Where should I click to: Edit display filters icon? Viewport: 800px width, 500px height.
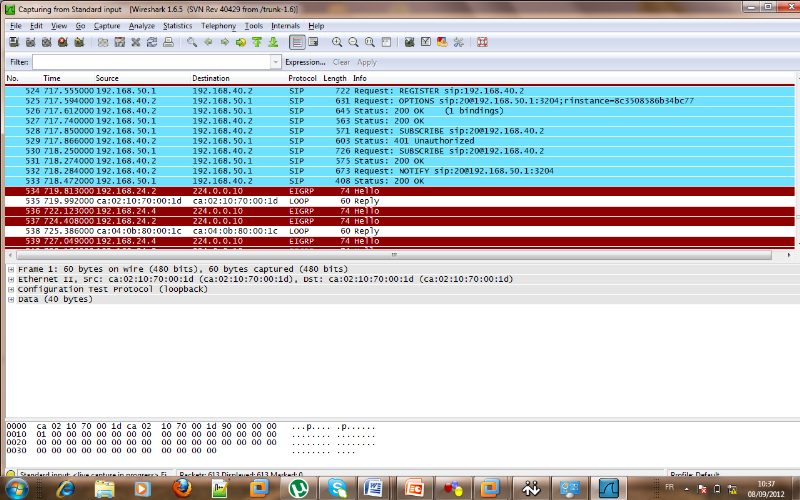tap(426, 42)
